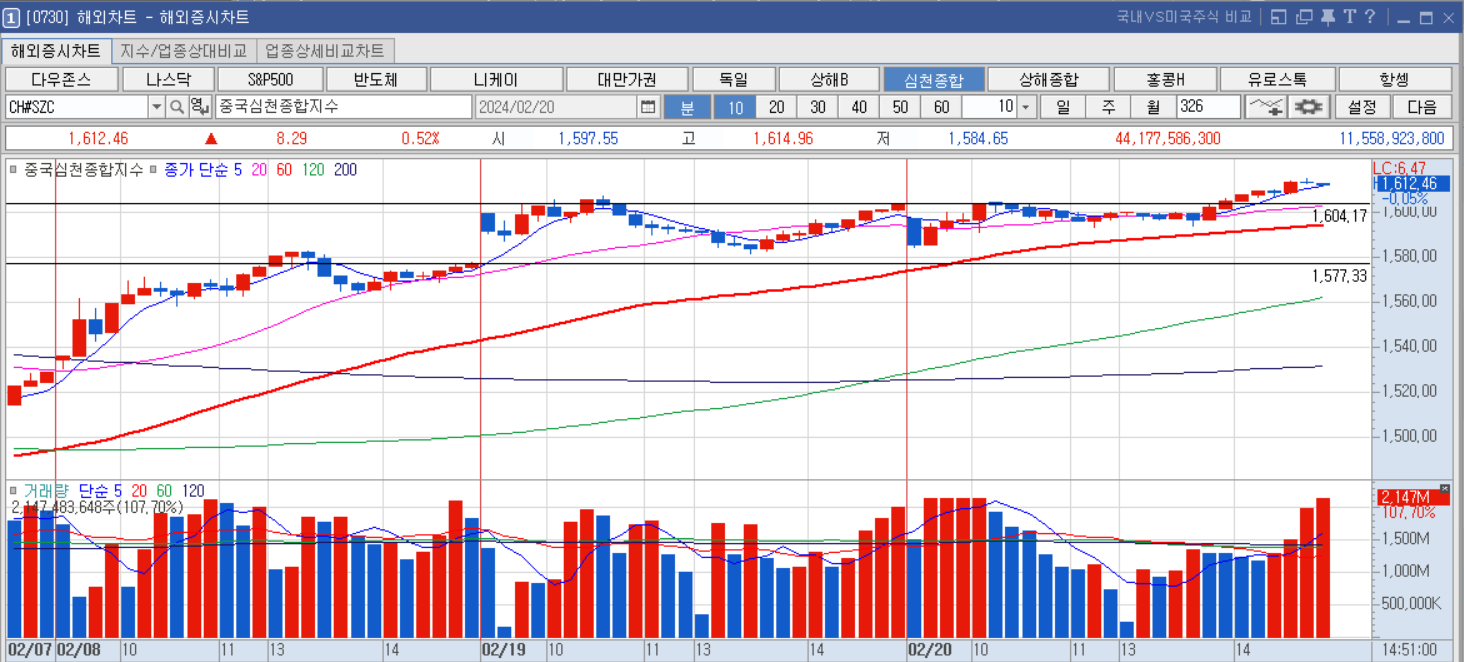The height and width of the screenshot is (662, 1464).
Task: Load the 독일 index chart
Action: pyautogui.click(x=733, y=79)
